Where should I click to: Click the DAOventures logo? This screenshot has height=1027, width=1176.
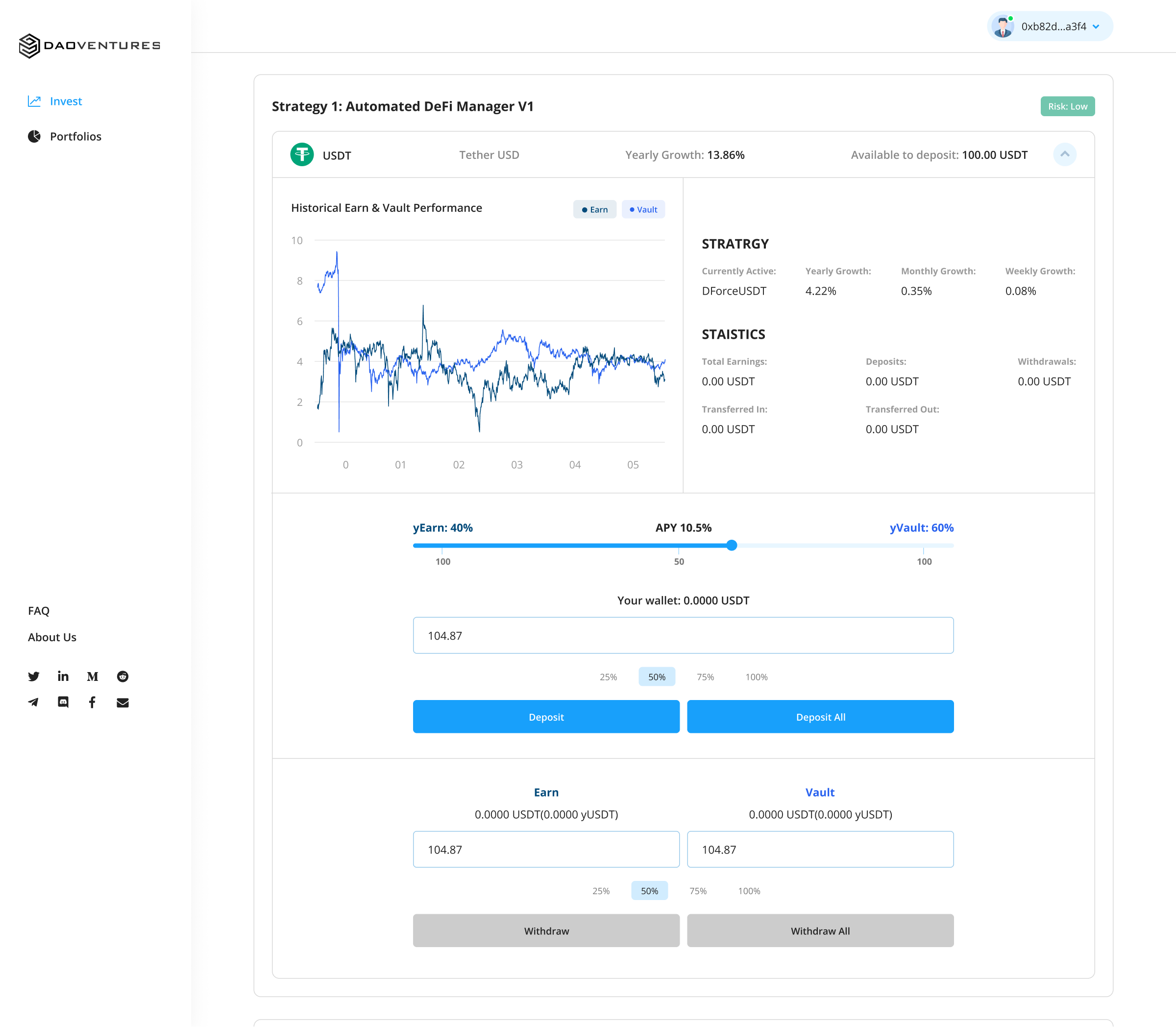89,46
